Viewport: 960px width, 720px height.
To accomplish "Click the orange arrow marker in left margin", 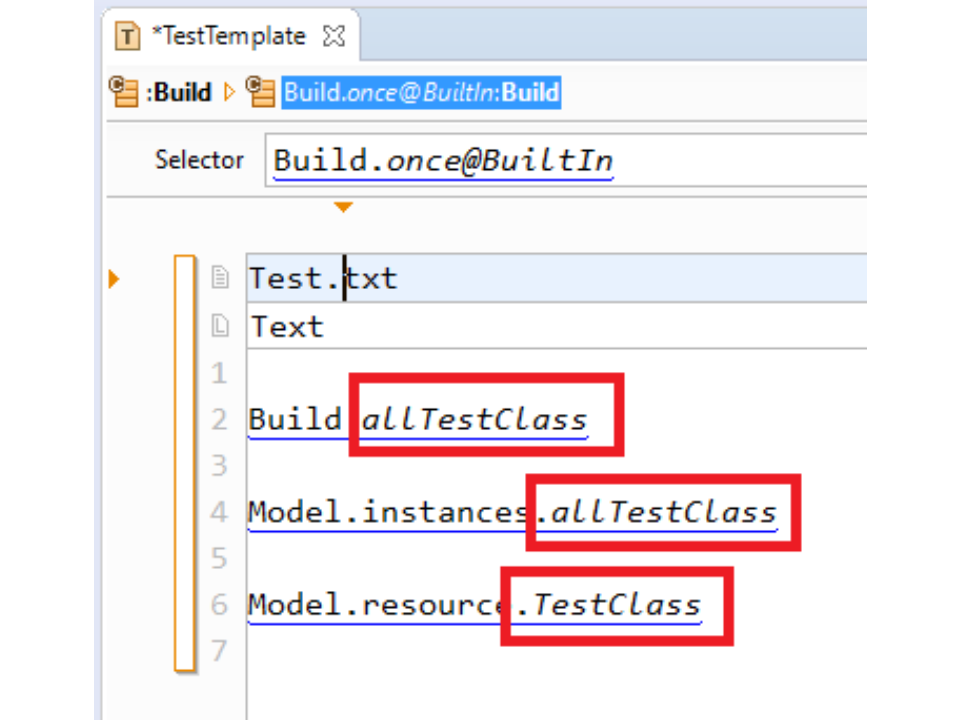I will [x=114, y=279].
